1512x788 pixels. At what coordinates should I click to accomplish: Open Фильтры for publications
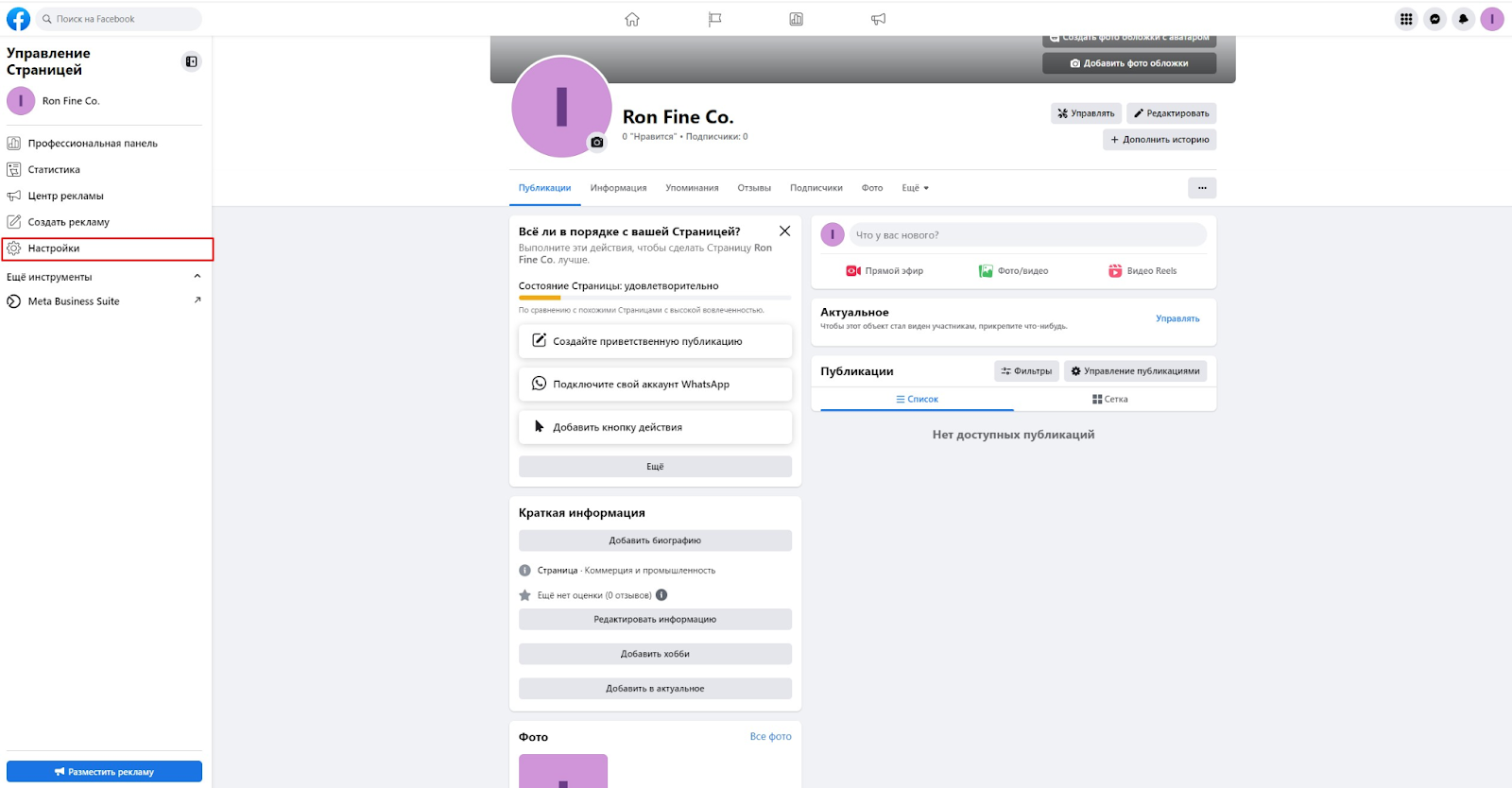1026,371
